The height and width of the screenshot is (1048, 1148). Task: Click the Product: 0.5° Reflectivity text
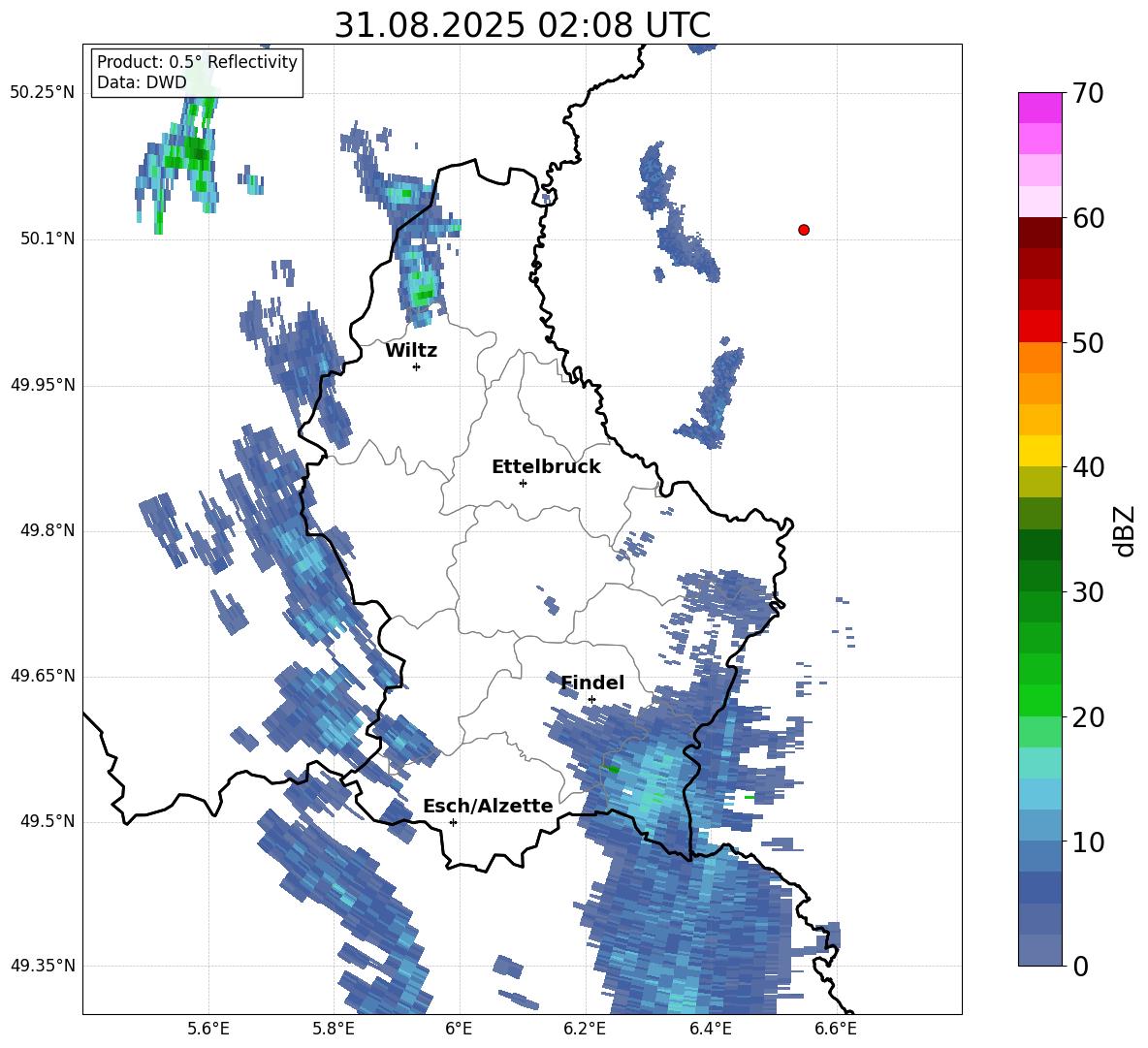coord(197,62)
